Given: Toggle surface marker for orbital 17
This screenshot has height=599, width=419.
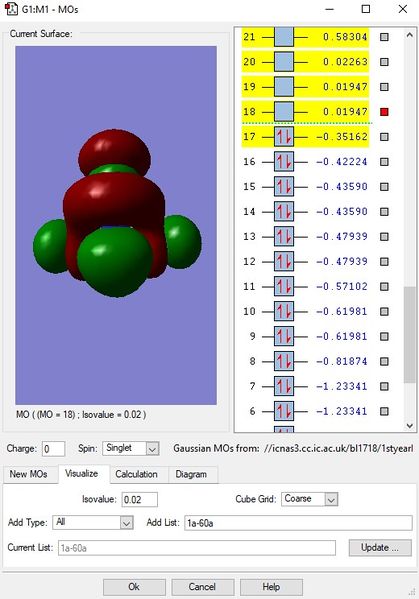Looking at the screenshot, I should [384, 137].
